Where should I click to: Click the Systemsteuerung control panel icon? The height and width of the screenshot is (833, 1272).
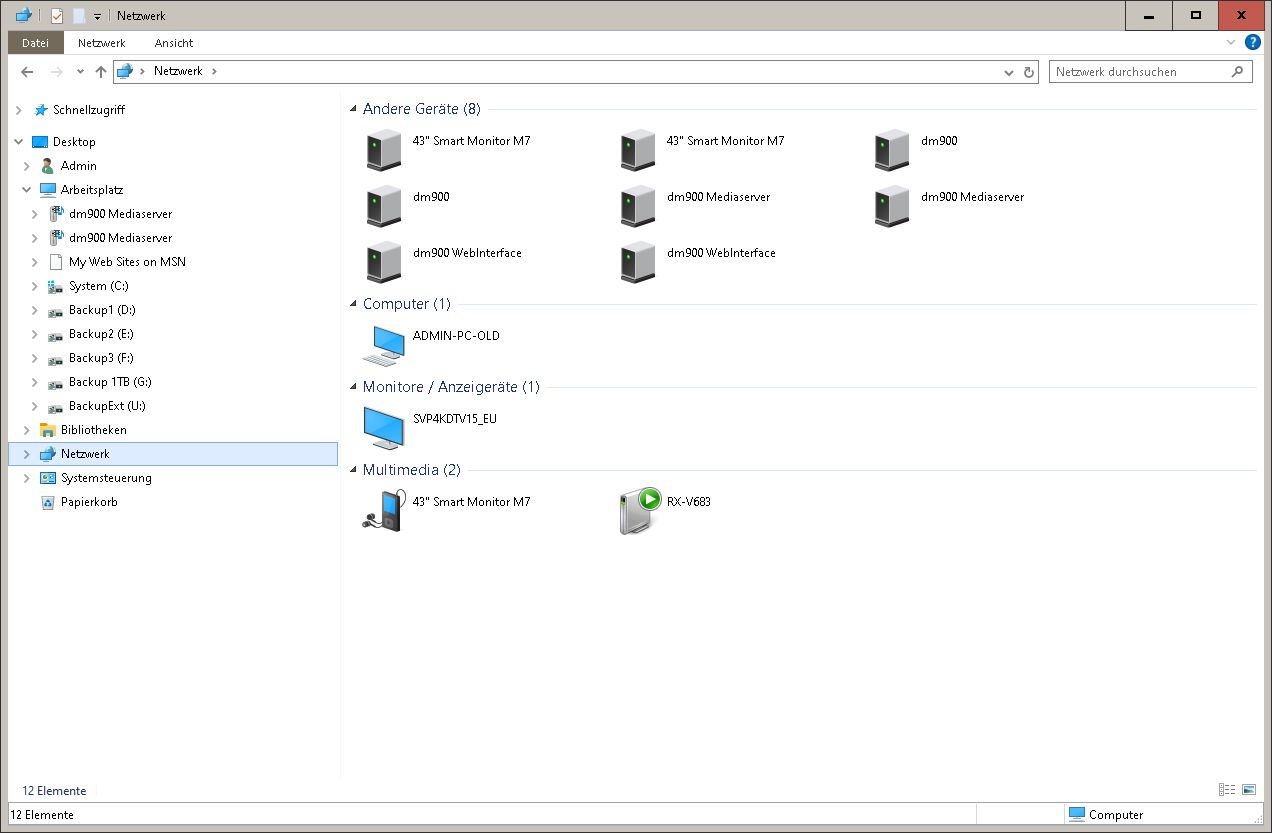click(47, 478)
